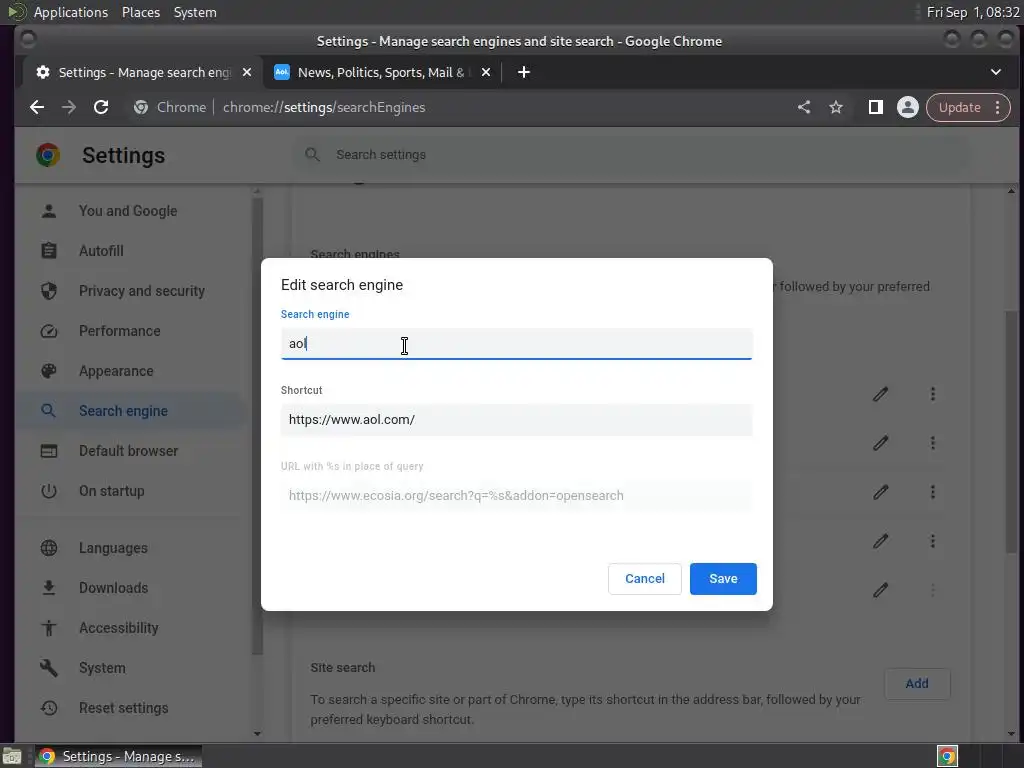
Task: Click the Search engine name field
Action: pos(516,344)
